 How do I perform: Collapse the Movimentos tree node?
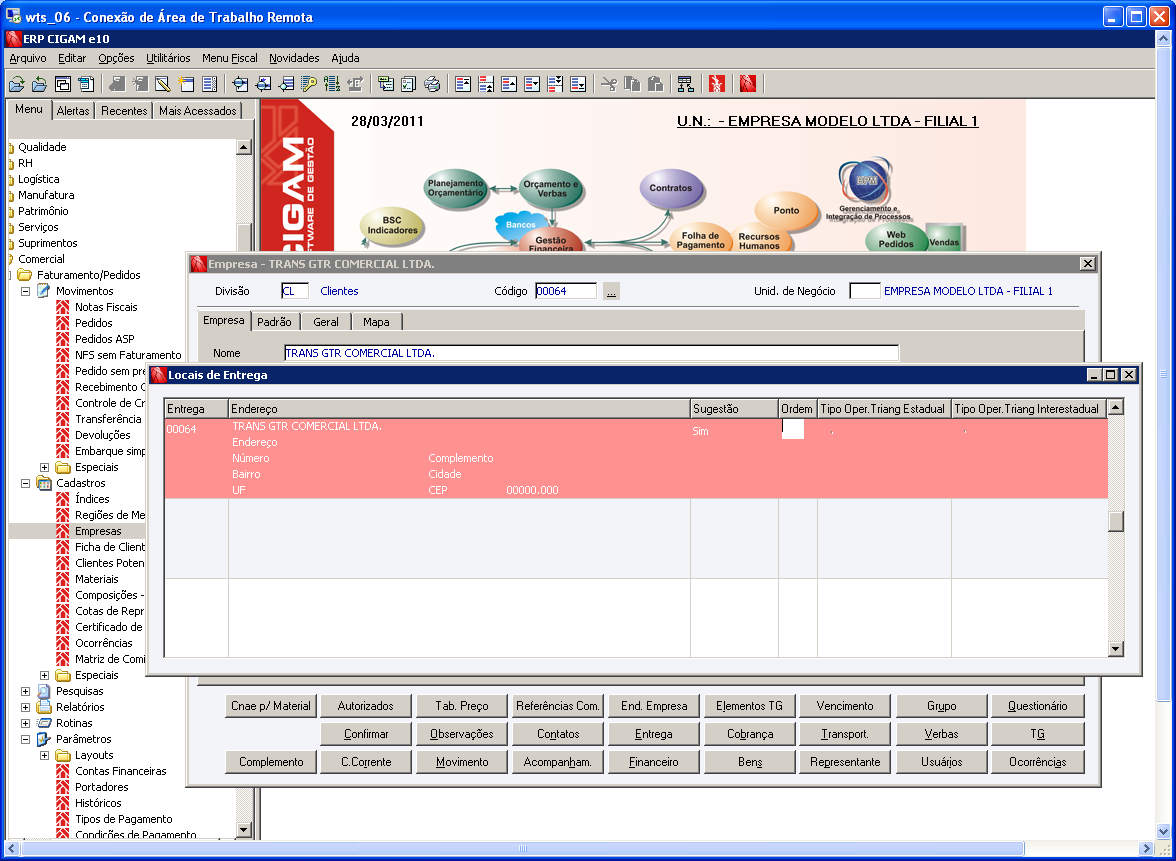click(x=26, y=291)
